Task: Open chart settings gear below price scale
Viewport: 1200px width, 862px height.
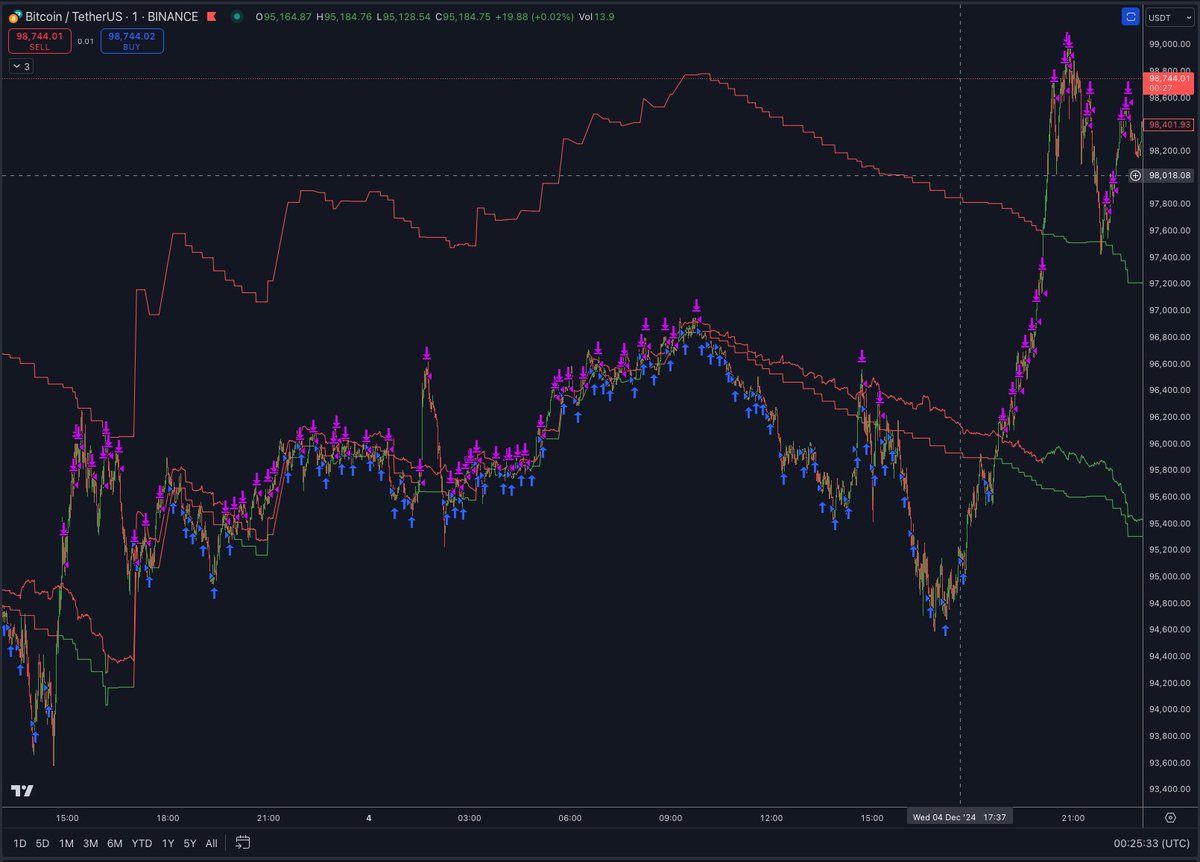Action: tap(1168, 817)
